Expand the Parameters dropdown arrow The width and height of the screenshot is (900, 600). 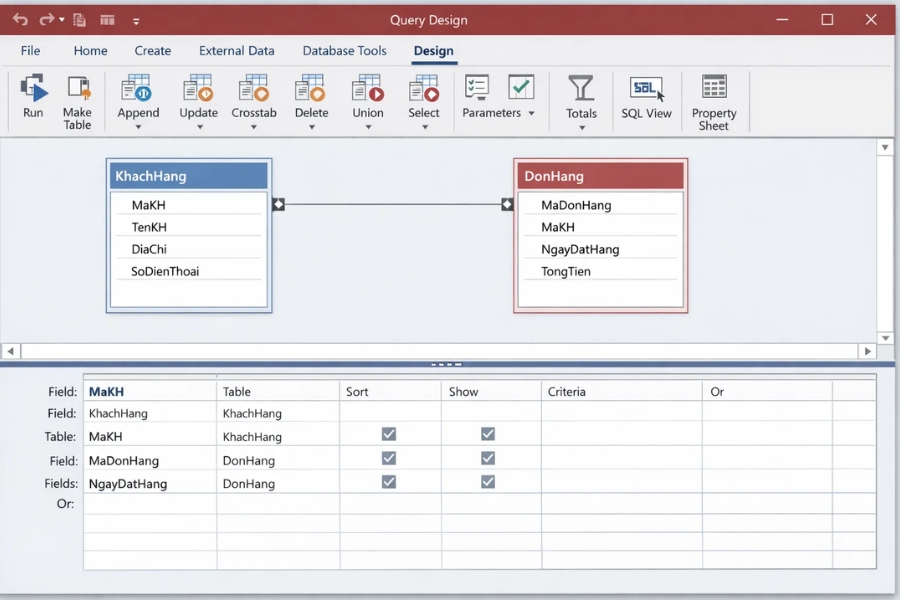pos(531,113)
